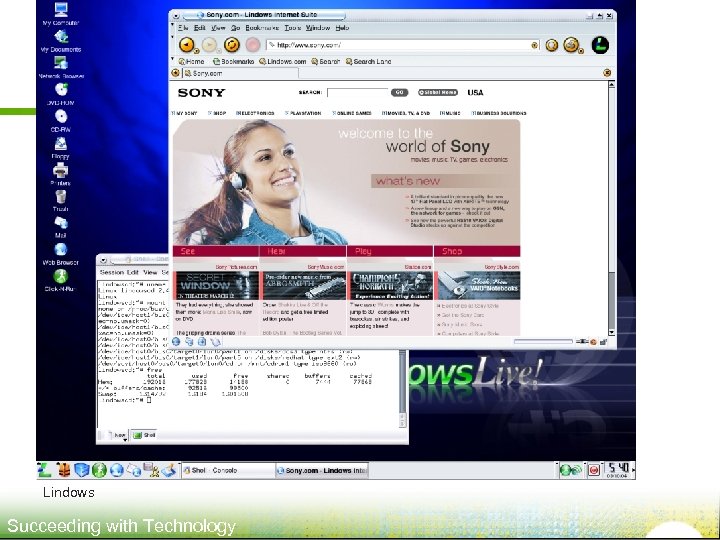
Task: Click the Lindows throbber logo in browser
Action: 600,45
